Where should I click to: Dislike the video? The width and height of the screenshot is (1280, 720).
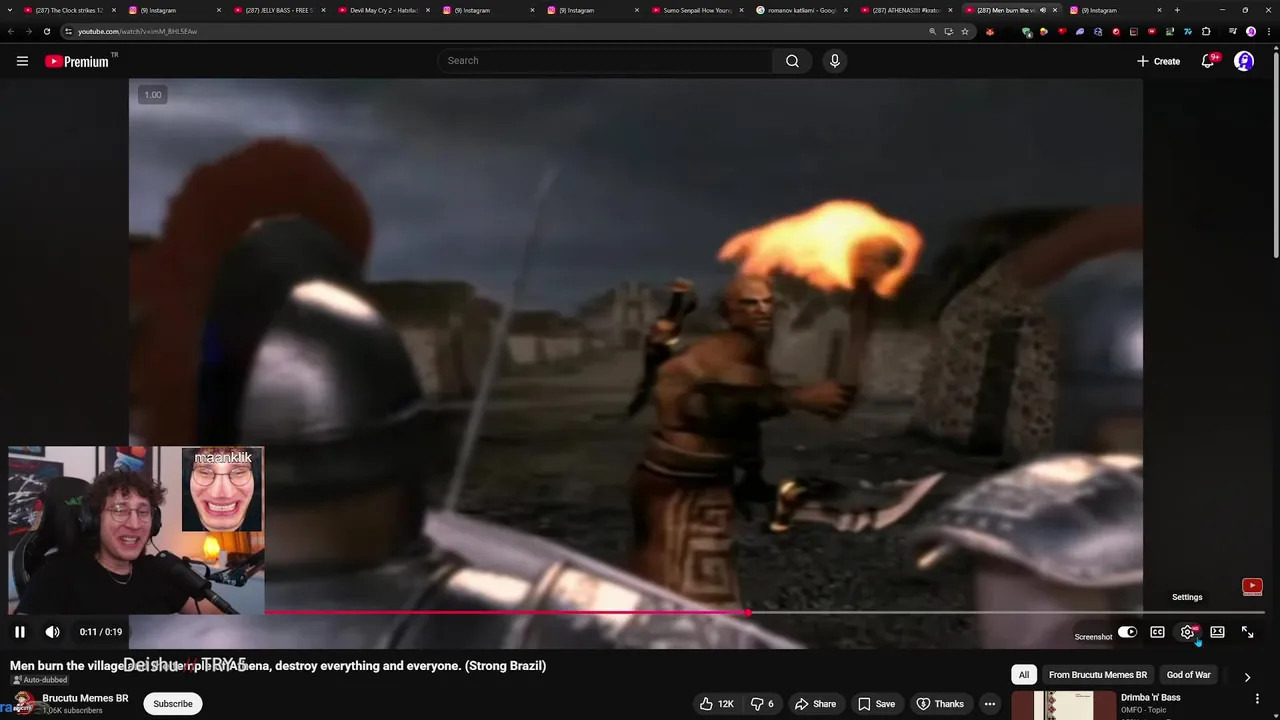pos(763,704)
